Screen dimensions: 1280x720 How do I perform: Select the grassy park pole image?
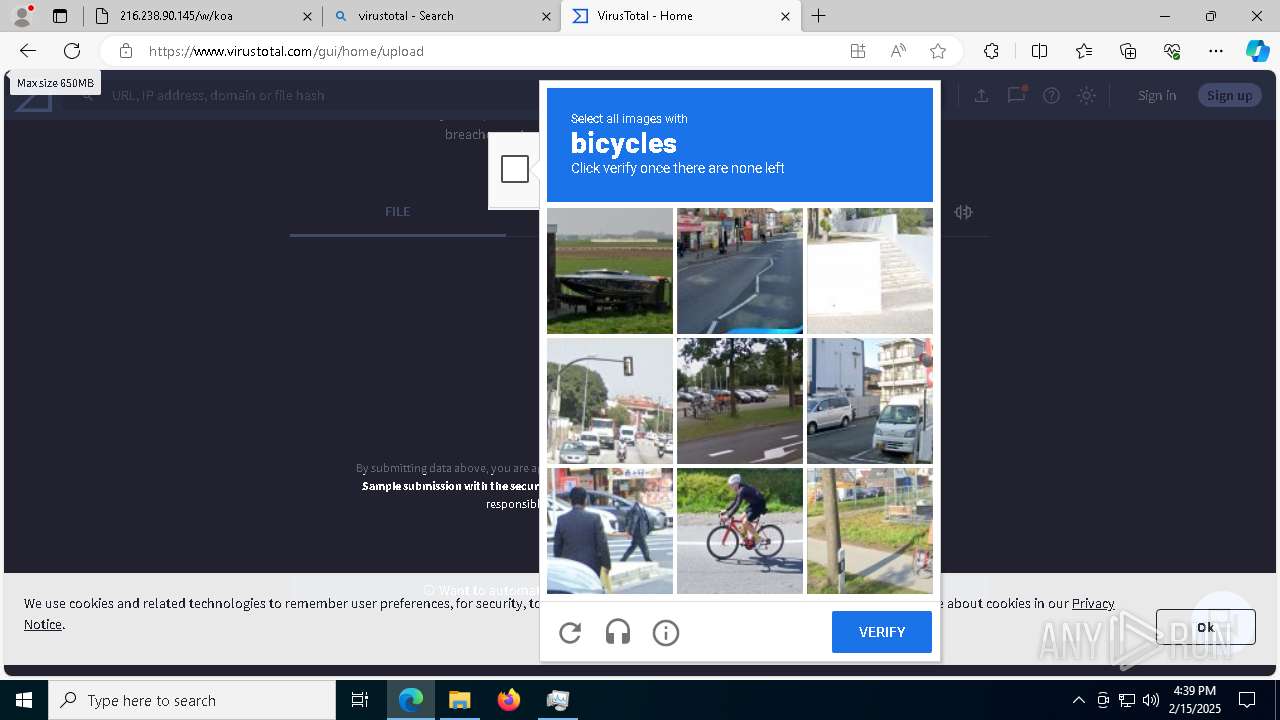(870, 531)
